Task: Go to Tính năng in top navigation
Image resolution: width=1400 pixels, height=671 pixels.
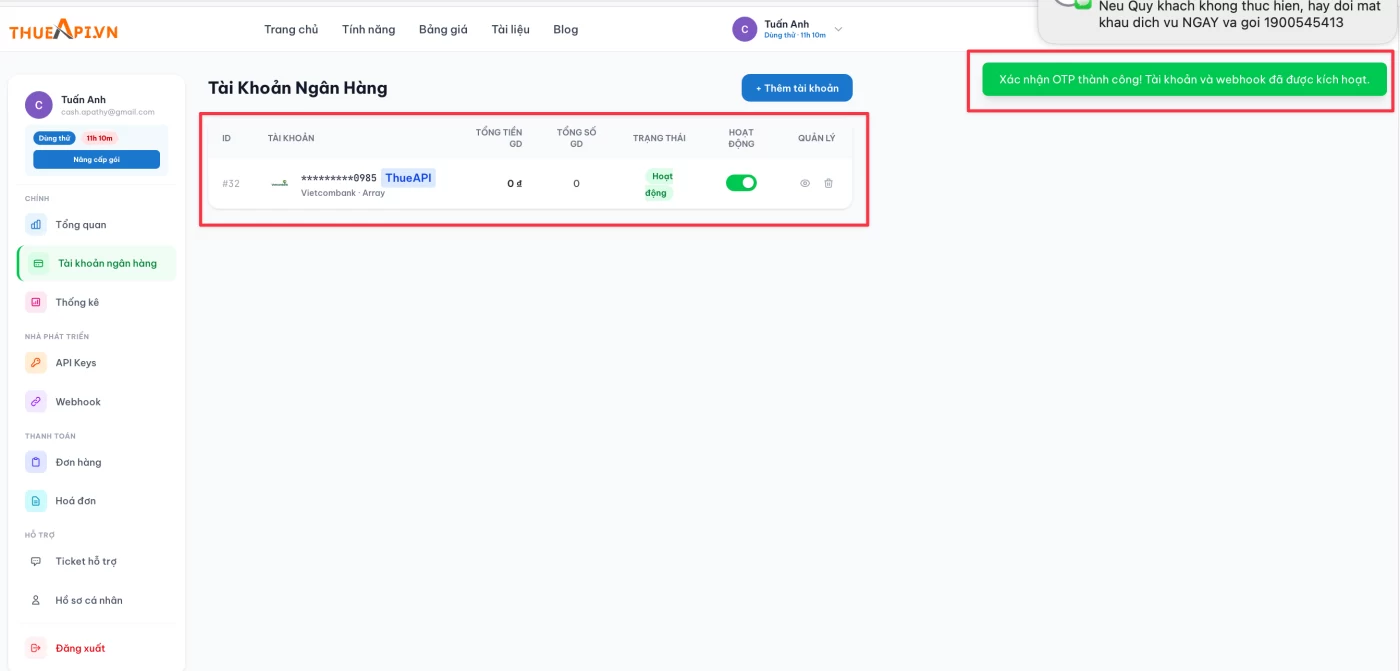Action: pyautogui.click(x=368, y=29)
